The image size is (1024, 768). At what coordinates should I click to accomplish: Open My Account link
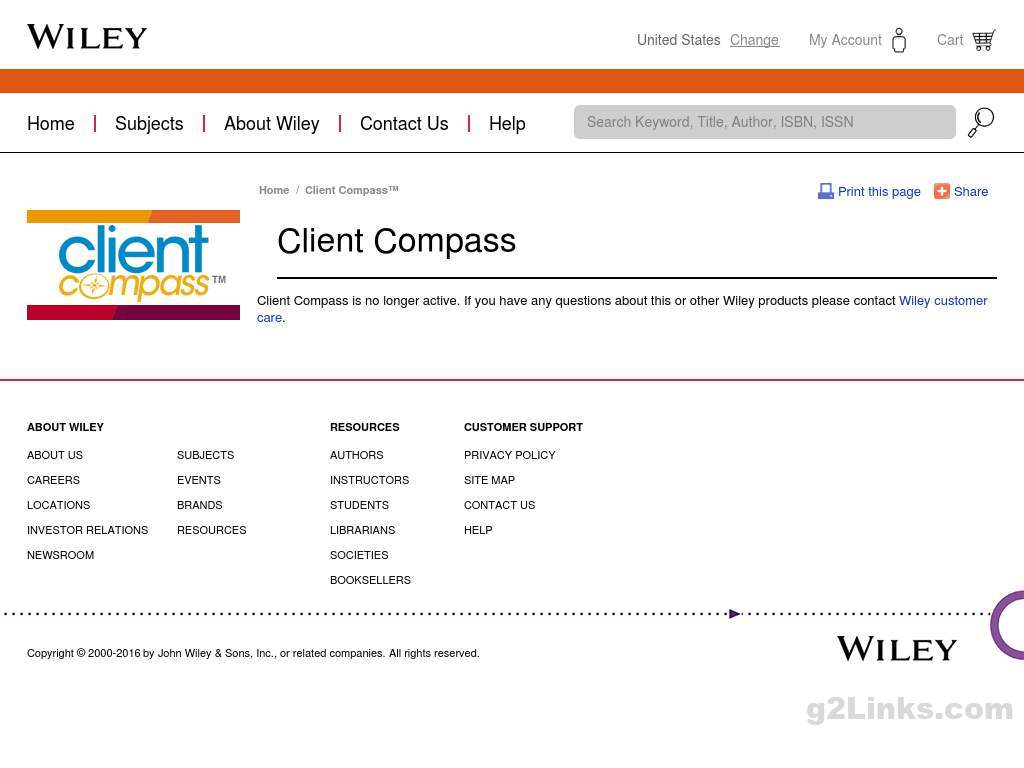click(845, 40)
